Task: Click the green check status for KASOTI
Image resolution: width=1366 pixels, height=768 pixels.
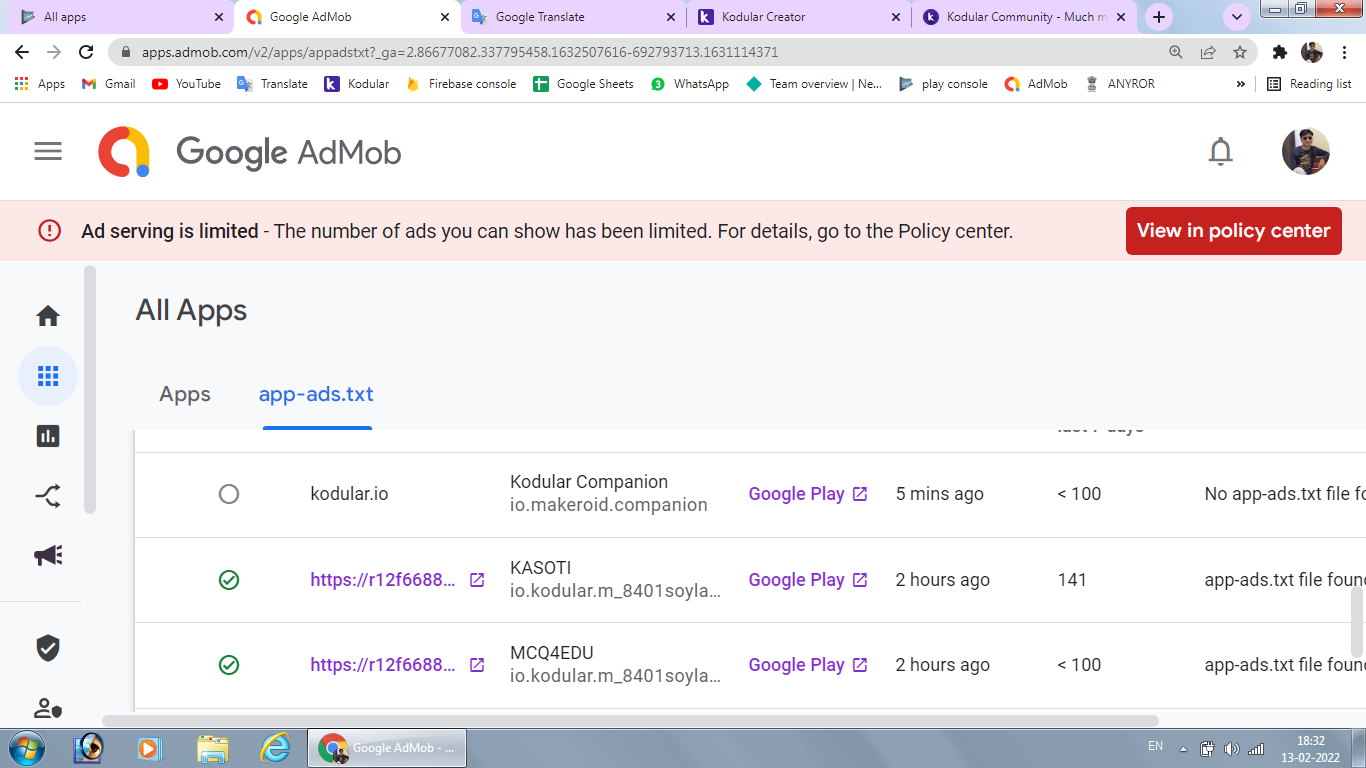Action: 229,580
